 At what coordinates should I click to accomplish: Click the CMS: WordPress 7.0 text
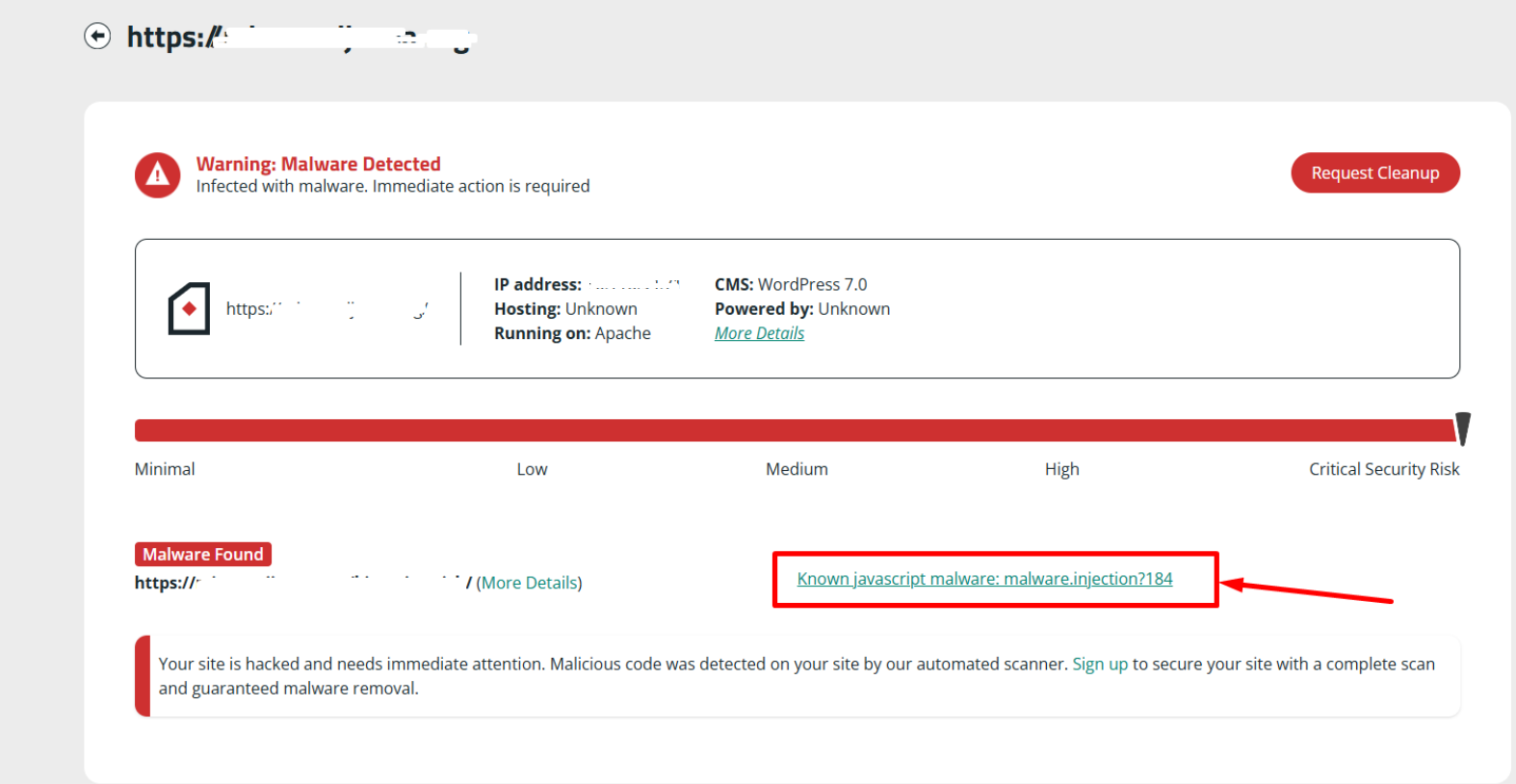pos(791,284)
